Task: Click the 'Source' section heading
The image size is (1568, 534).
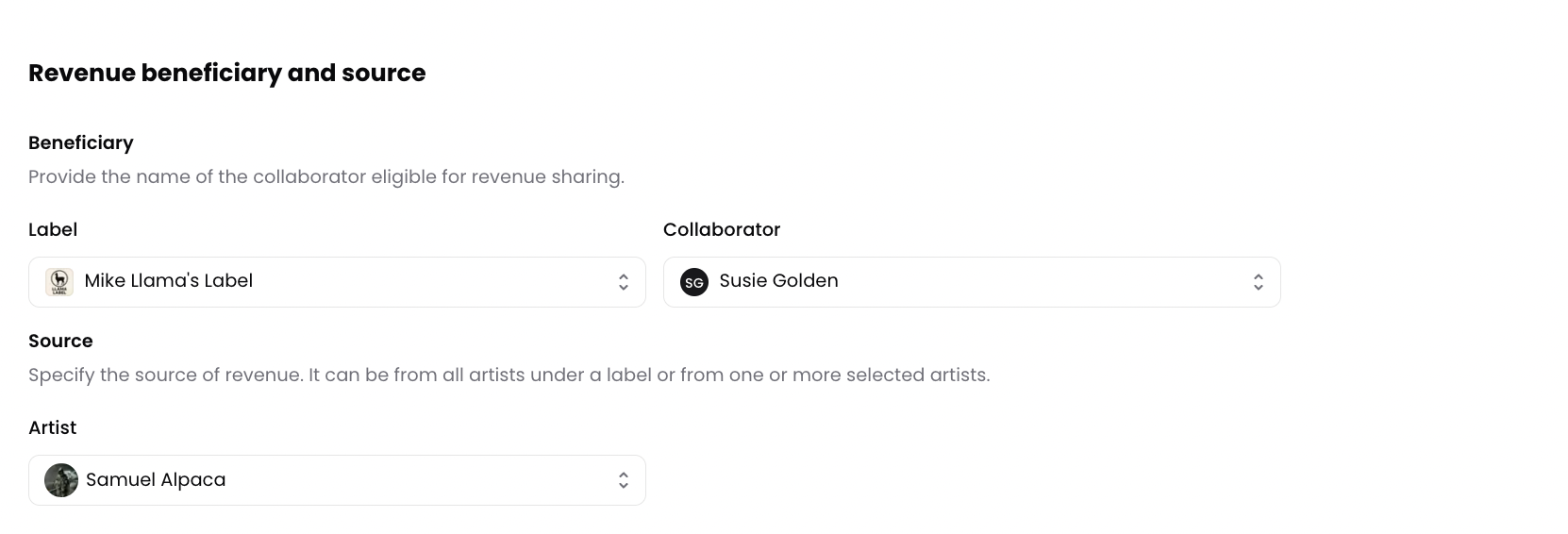Action: (x=60, y=341)
